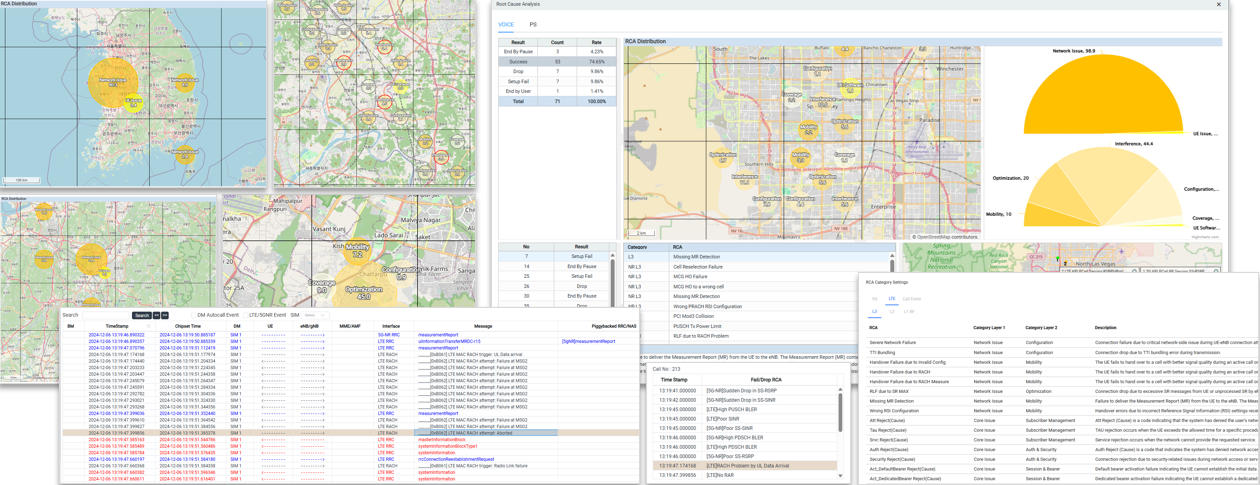Switch to the PS tab

pos(533,25)
